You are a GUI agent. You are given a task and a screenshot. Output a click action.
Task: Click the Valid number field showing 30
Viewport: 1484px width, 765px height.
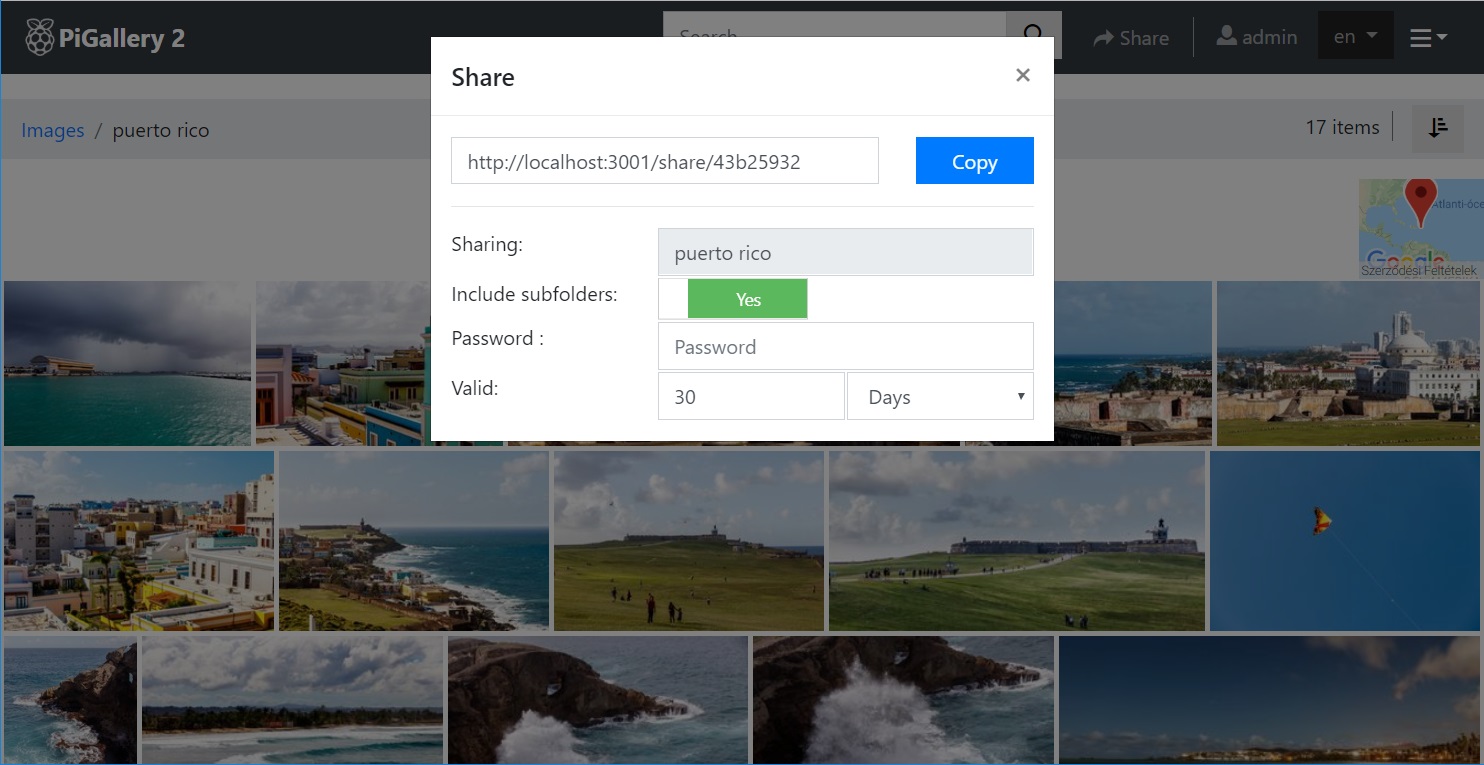751,397
